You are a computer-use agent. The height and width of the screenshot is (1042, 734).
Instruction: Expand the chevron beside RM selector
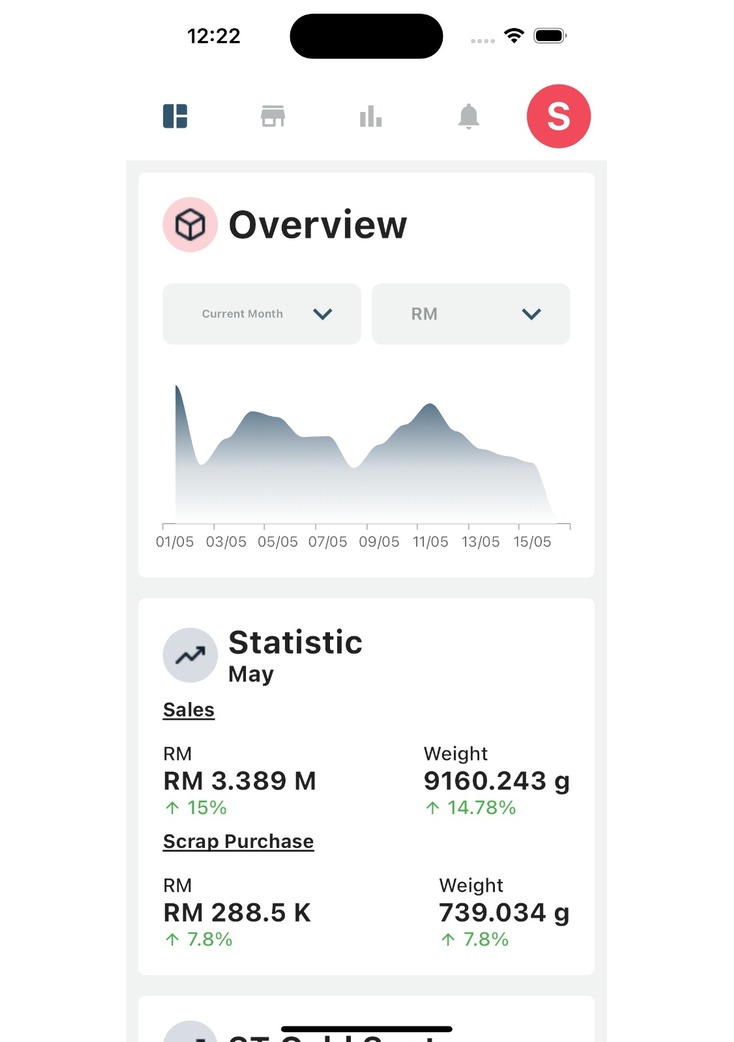531,314
